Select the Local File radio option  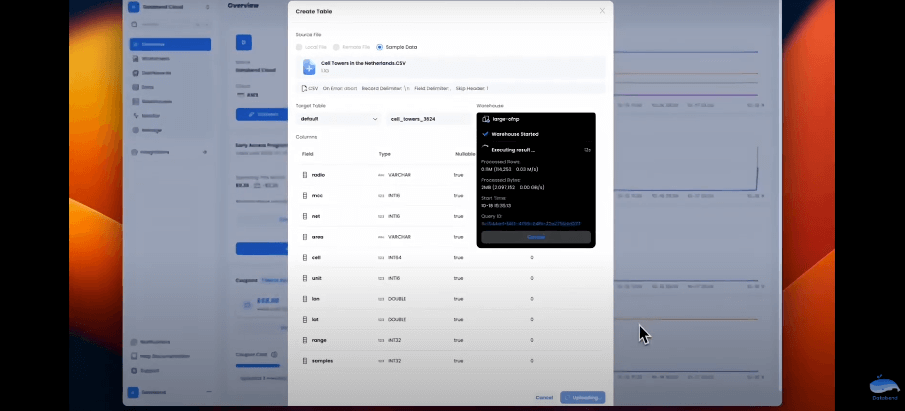tap(299, 47)
